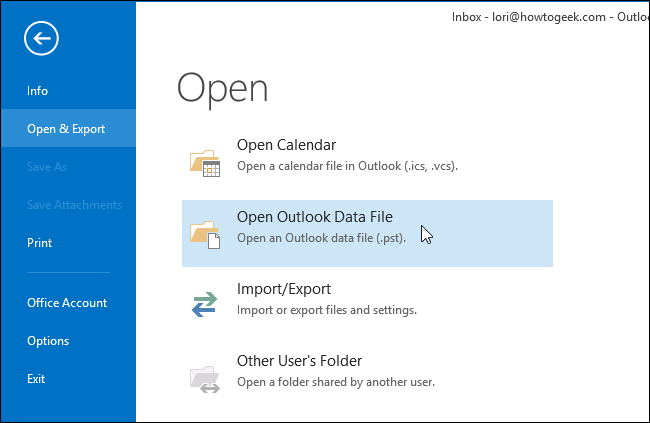Go to the Info section
The height and width of the screenshot is (423, 650).
click(38, 91)
